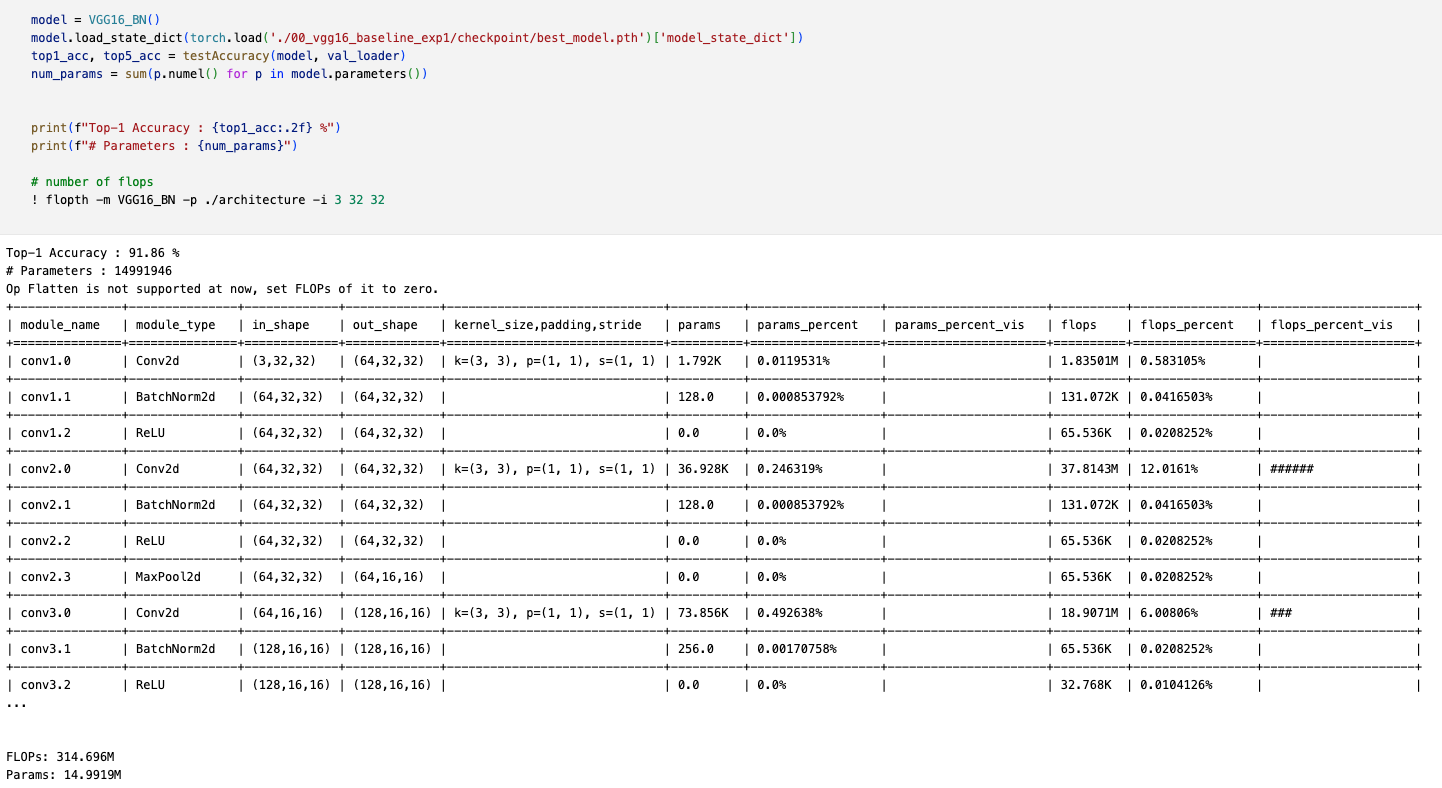
Task: Click the Top-1 Accuracy print statement
Action: pyautogui.click(x=186, y=128)
